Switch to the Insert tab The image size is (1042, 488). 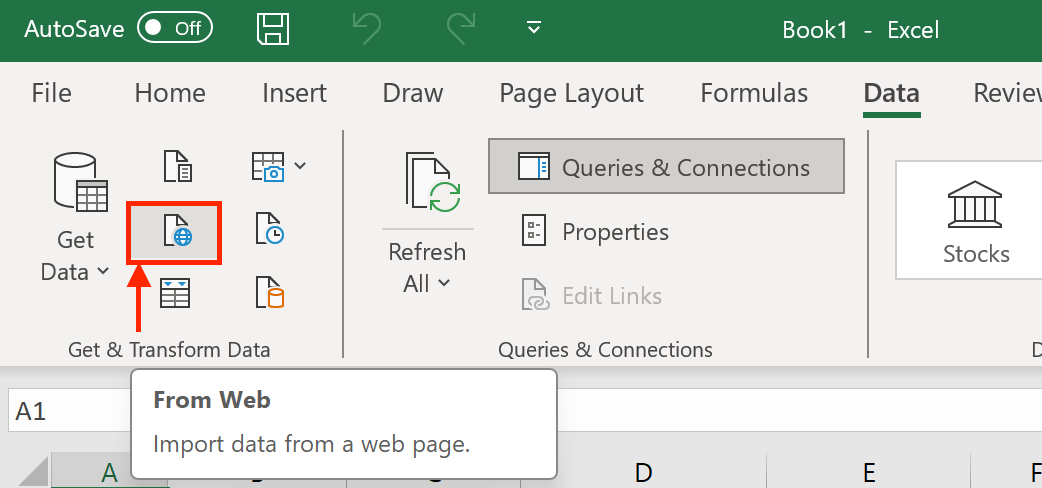point(294,93)
